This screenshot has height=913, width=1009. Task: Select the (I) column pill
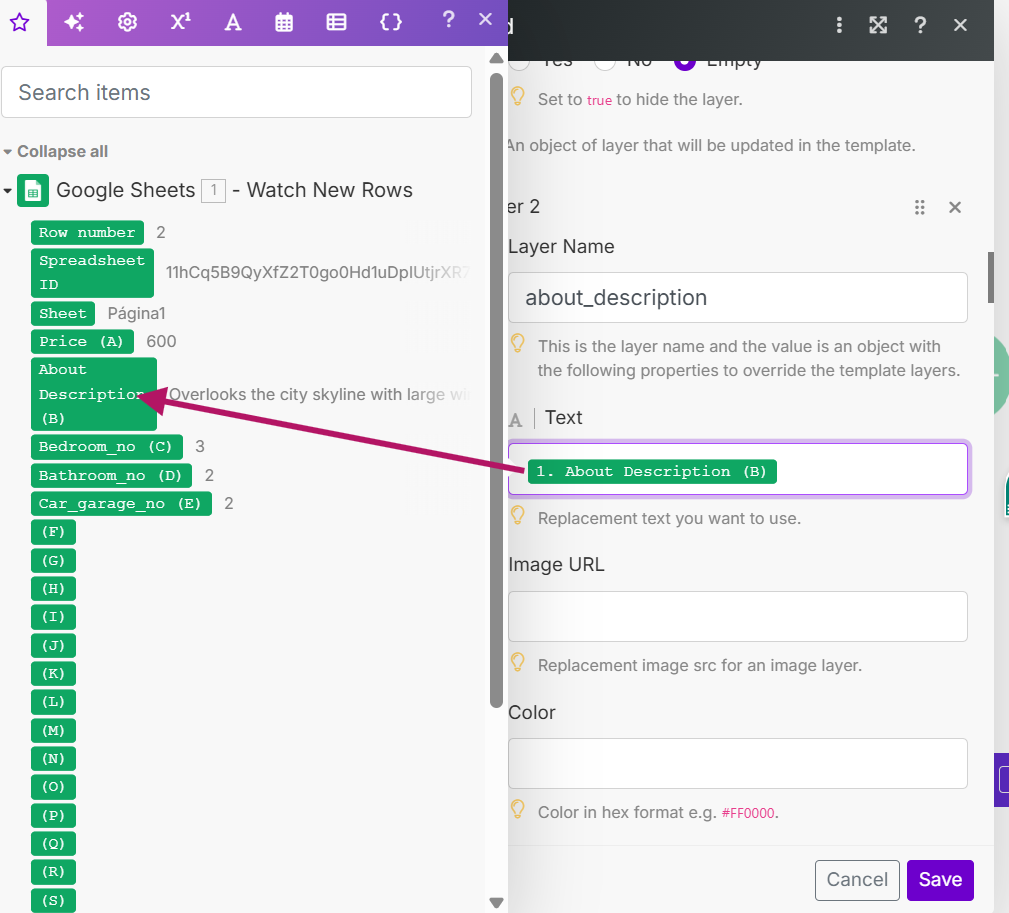coord(53,617)
